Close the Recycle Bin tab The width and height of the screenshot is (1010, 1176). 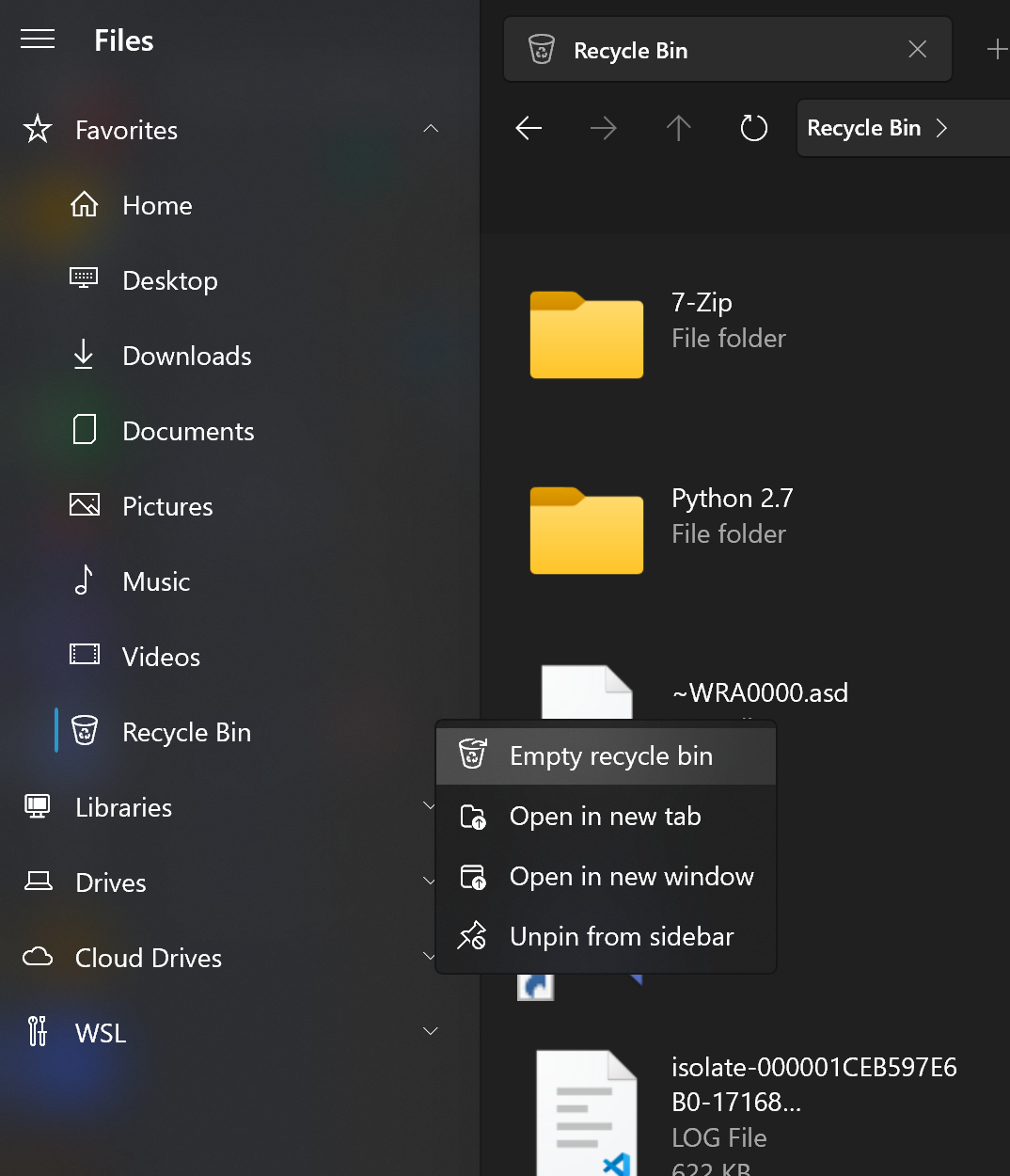tap(917, 49)
